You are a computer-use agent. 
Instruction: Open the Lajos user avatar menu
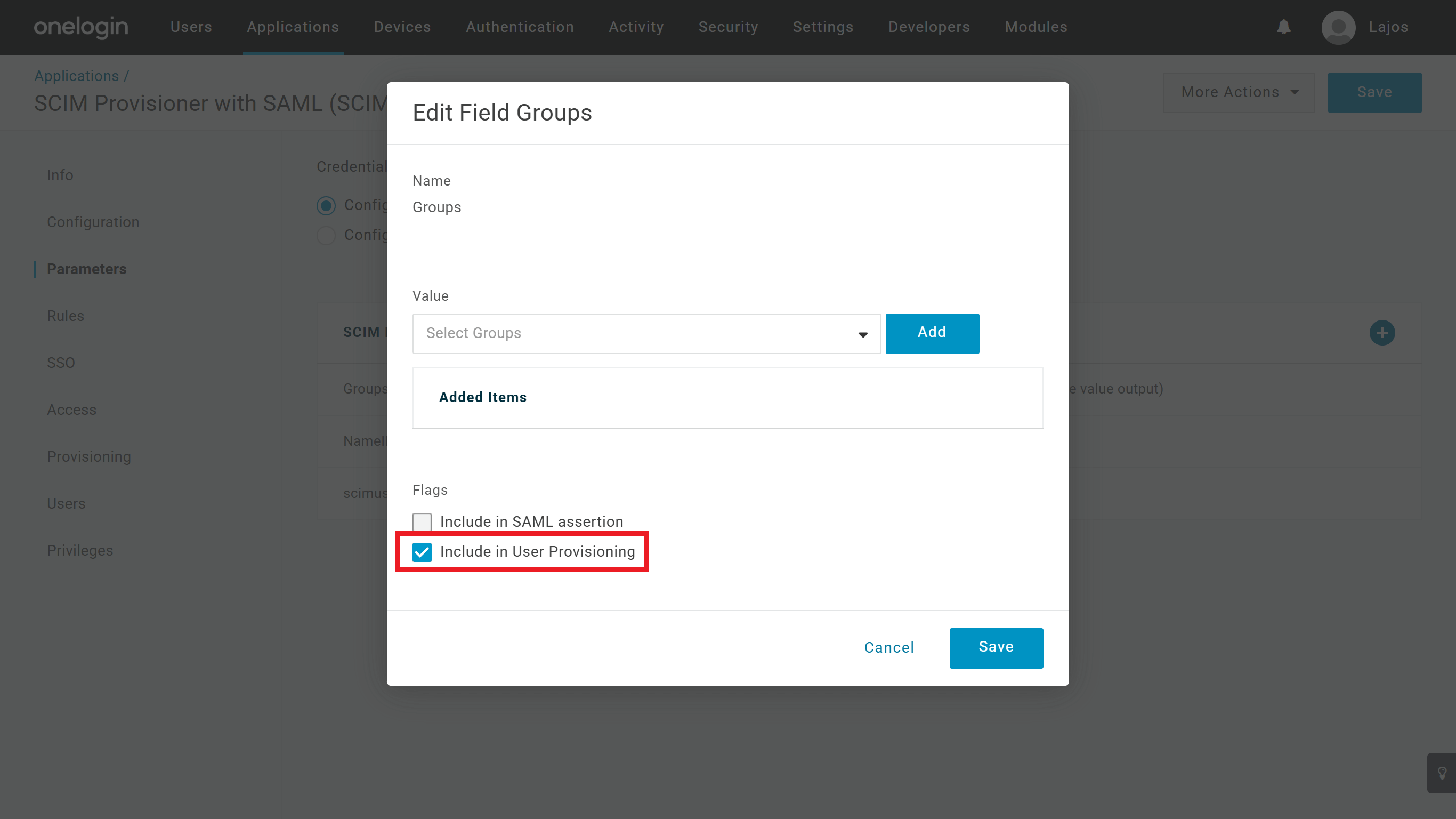pos(1338,27)
